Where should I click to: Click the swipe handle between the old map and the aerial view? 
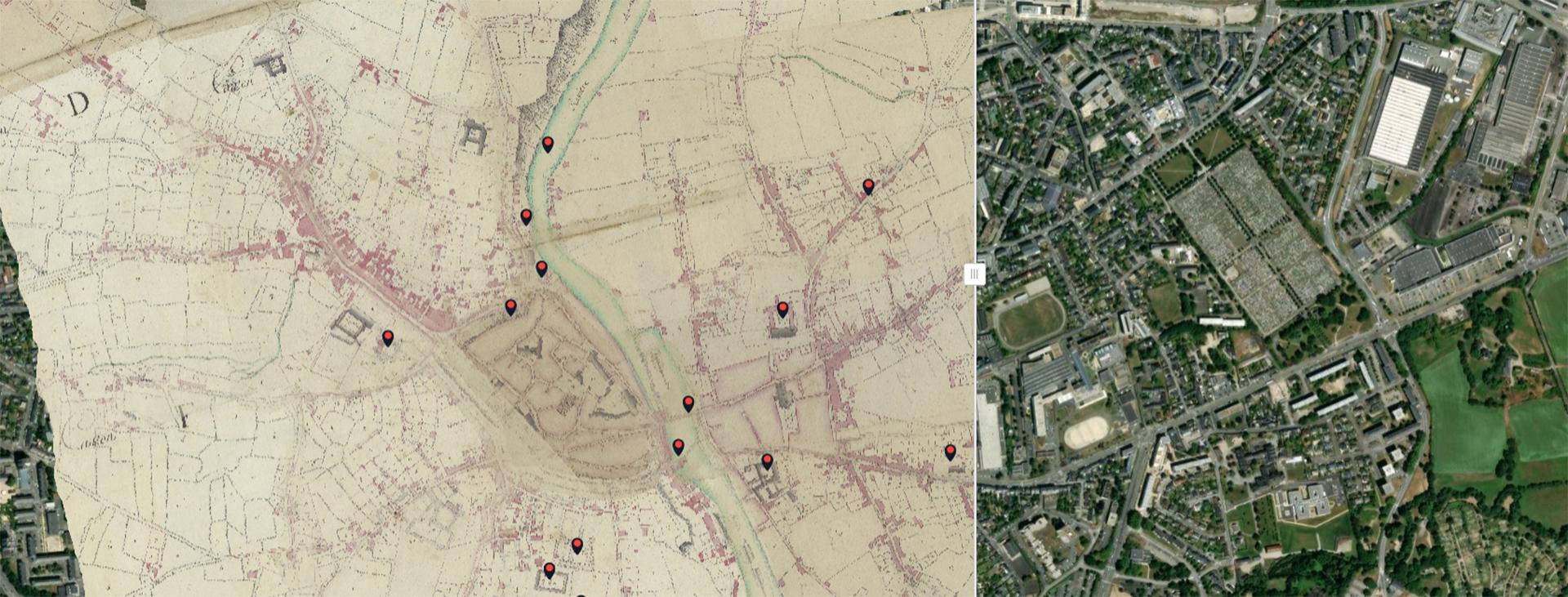coord(973,274)
